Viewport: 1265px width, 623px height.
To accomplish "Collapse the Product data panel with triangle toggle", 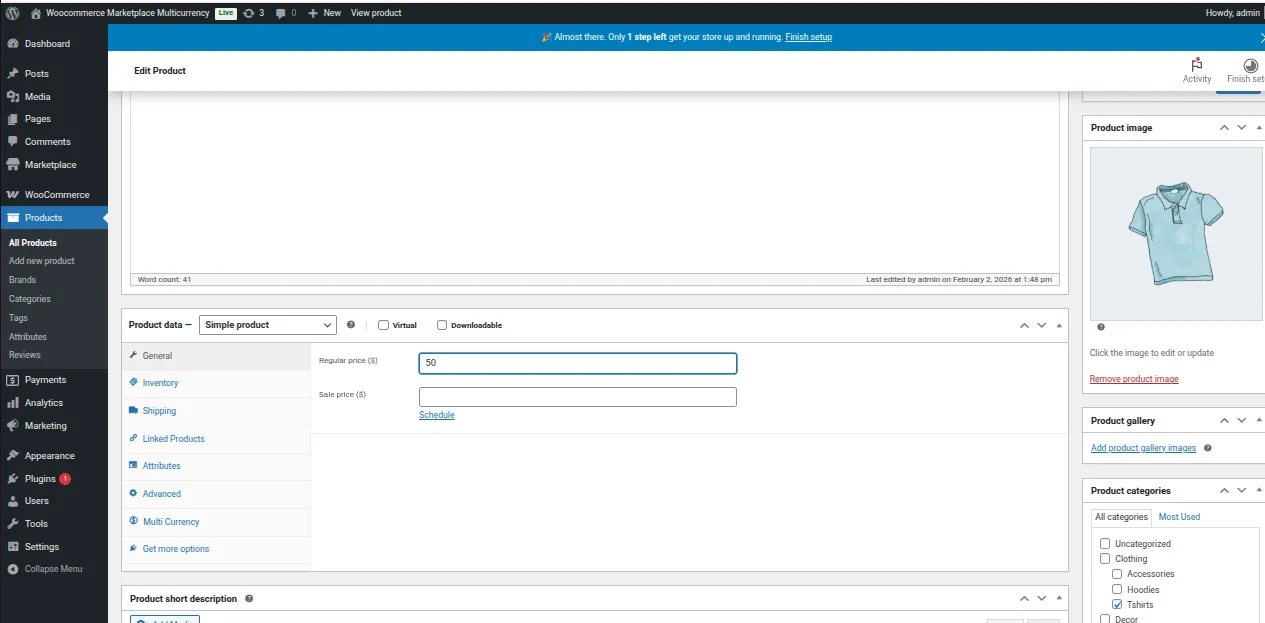I will 1059,326.
